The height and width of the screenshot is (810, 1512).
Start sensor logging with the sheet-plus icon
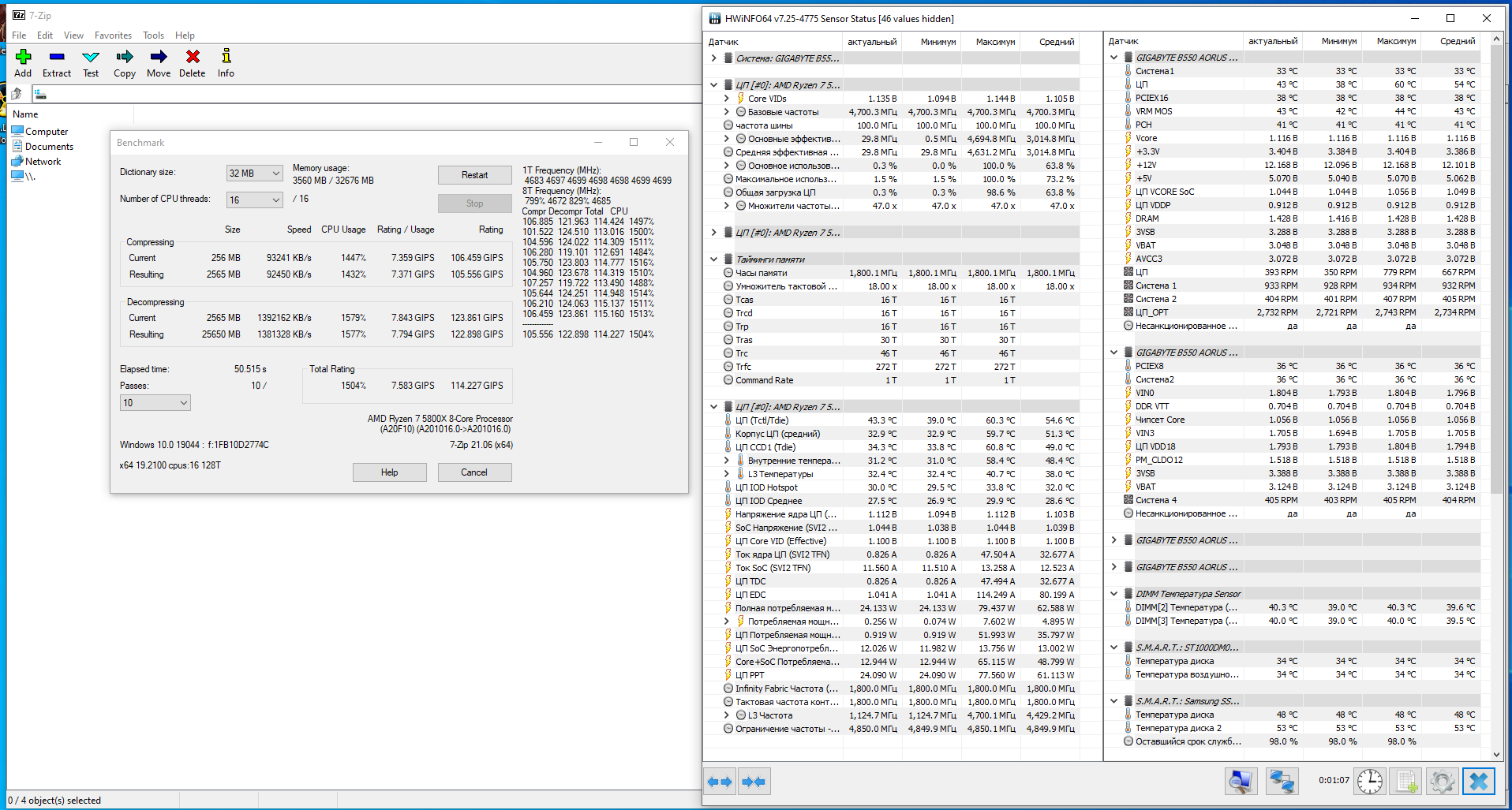click(x=1406, y=781)
